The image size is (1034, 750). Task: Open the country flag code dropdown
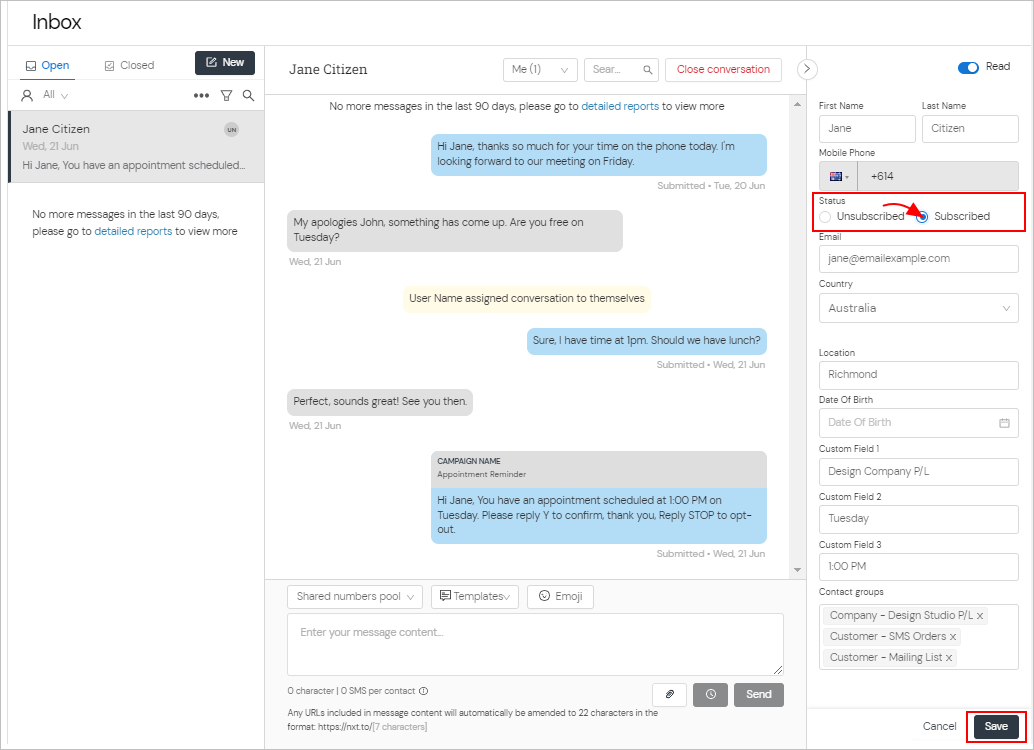click(838, 177)
